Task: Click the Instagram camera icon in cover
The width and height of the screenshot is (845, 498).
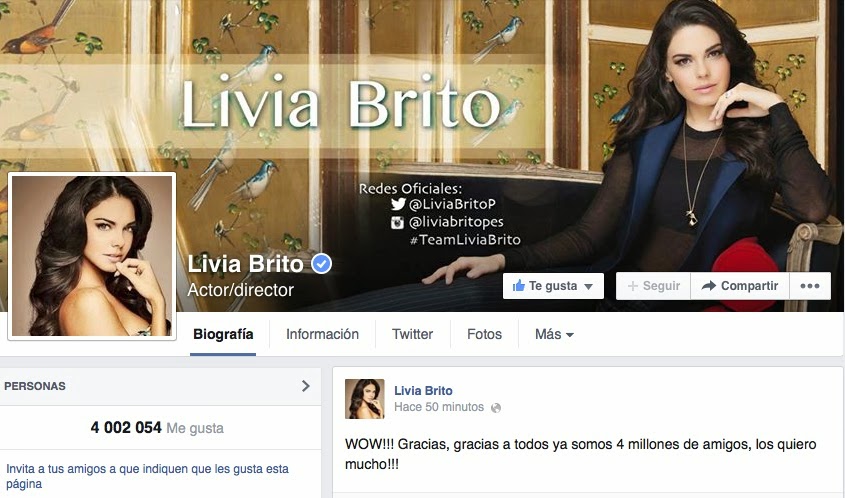Action: 397,222
